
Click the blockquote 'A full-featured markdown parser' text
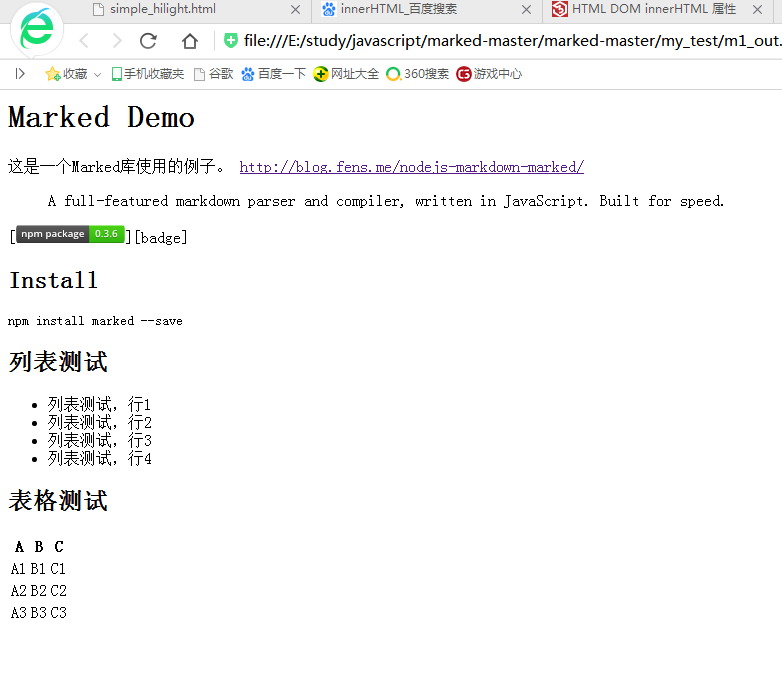point(386,201)
